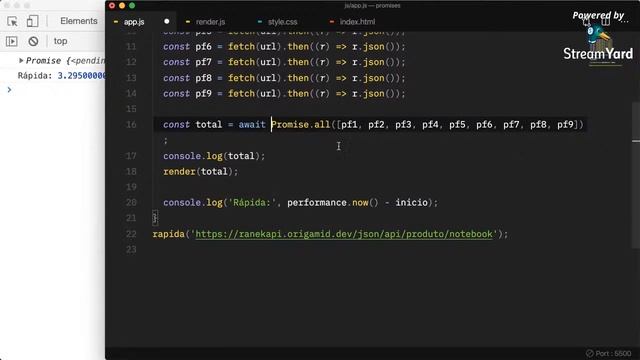This screenshot has height=360, width=640.
Task: Clear the console with the block icon
Action: coord(33,41)
